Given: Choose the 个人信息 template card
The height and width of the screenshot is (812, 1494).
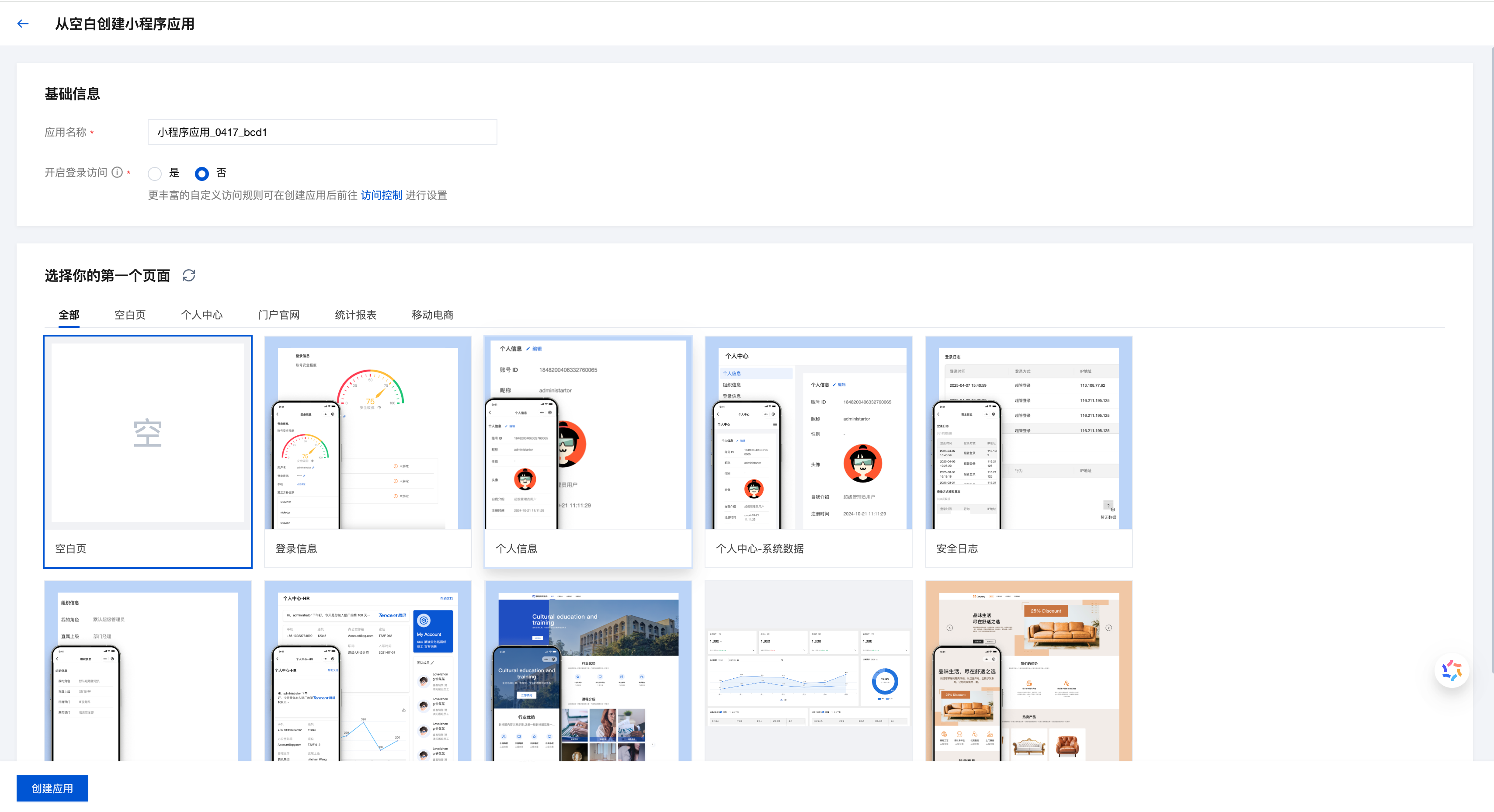Looking at the screenshot, I should pos(588,452).
